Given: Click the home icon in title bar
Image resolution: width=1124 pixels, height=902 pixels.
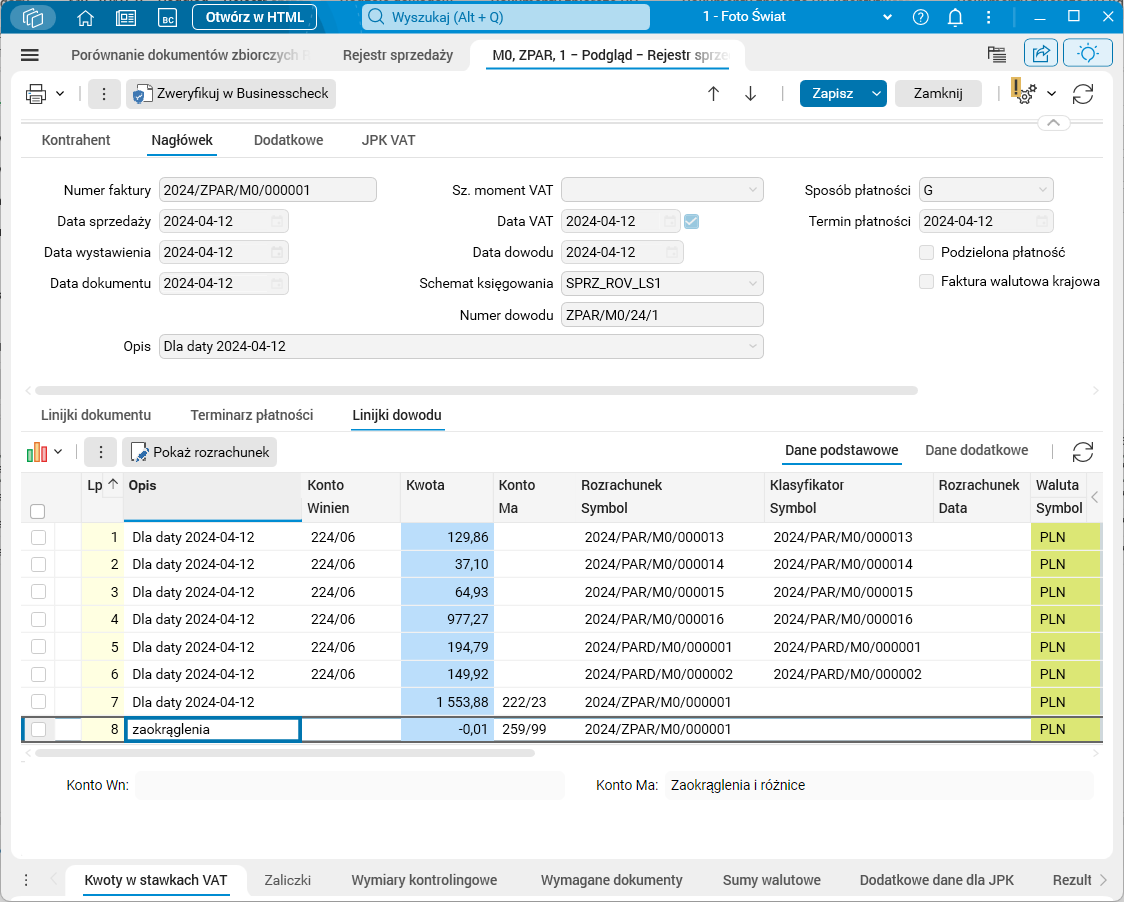Looking at the screenshot, I should point(85,18).
